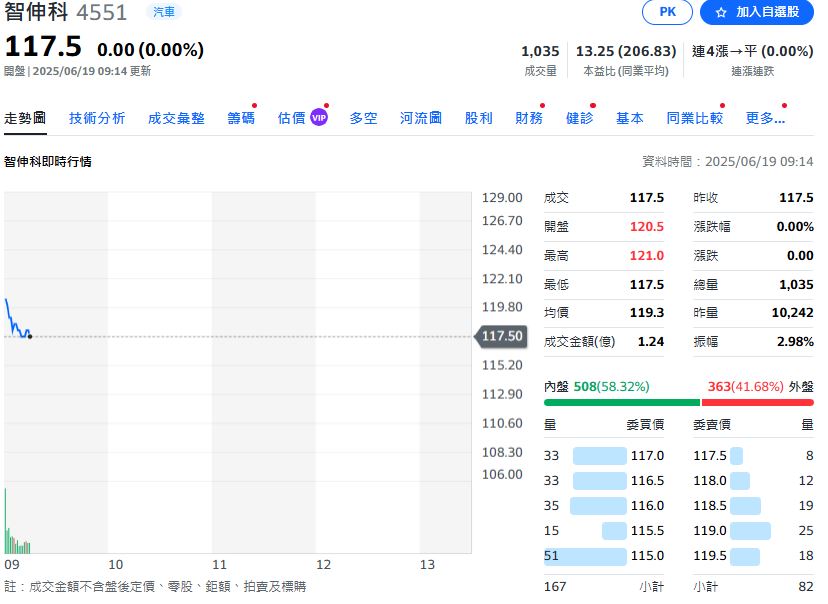Click the 最高 value 121.0

[x=646, y=256]
